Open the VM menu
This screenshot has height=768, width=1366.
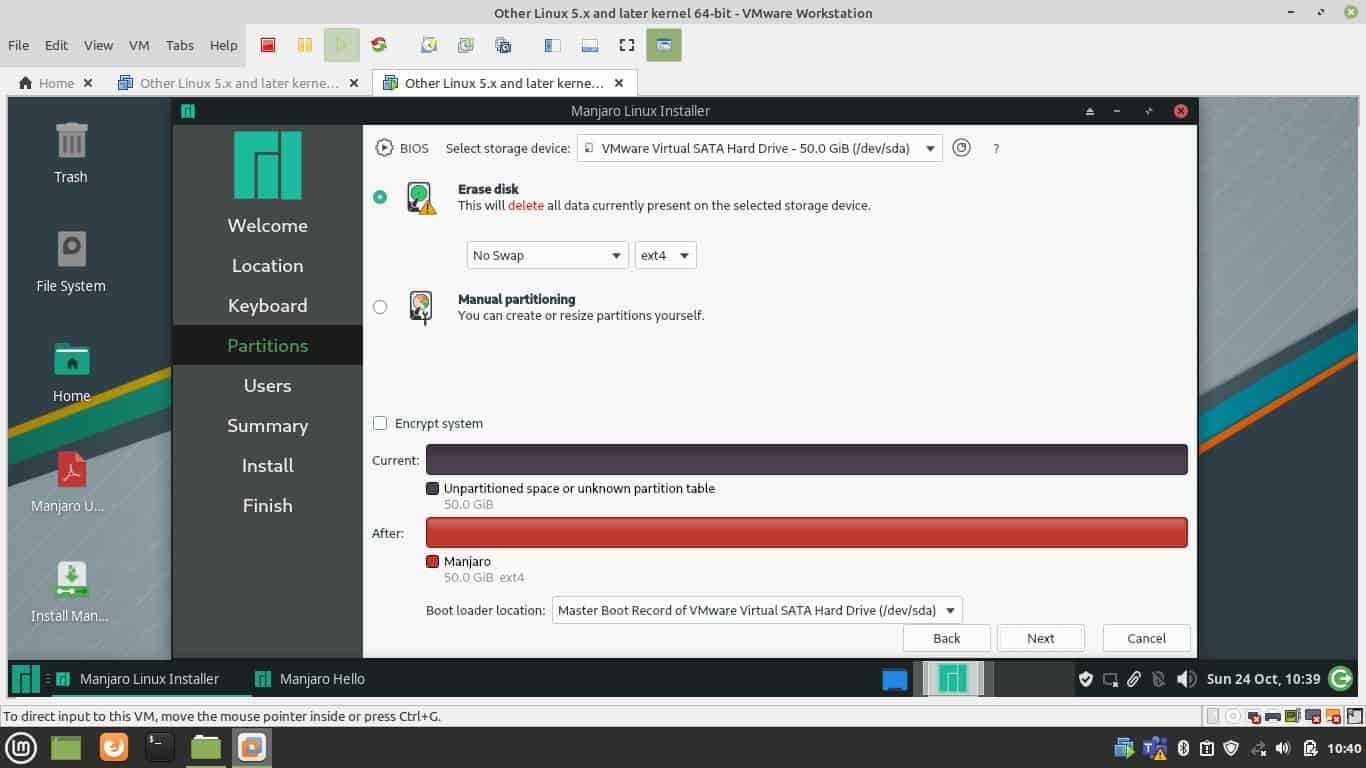[139, 45]
